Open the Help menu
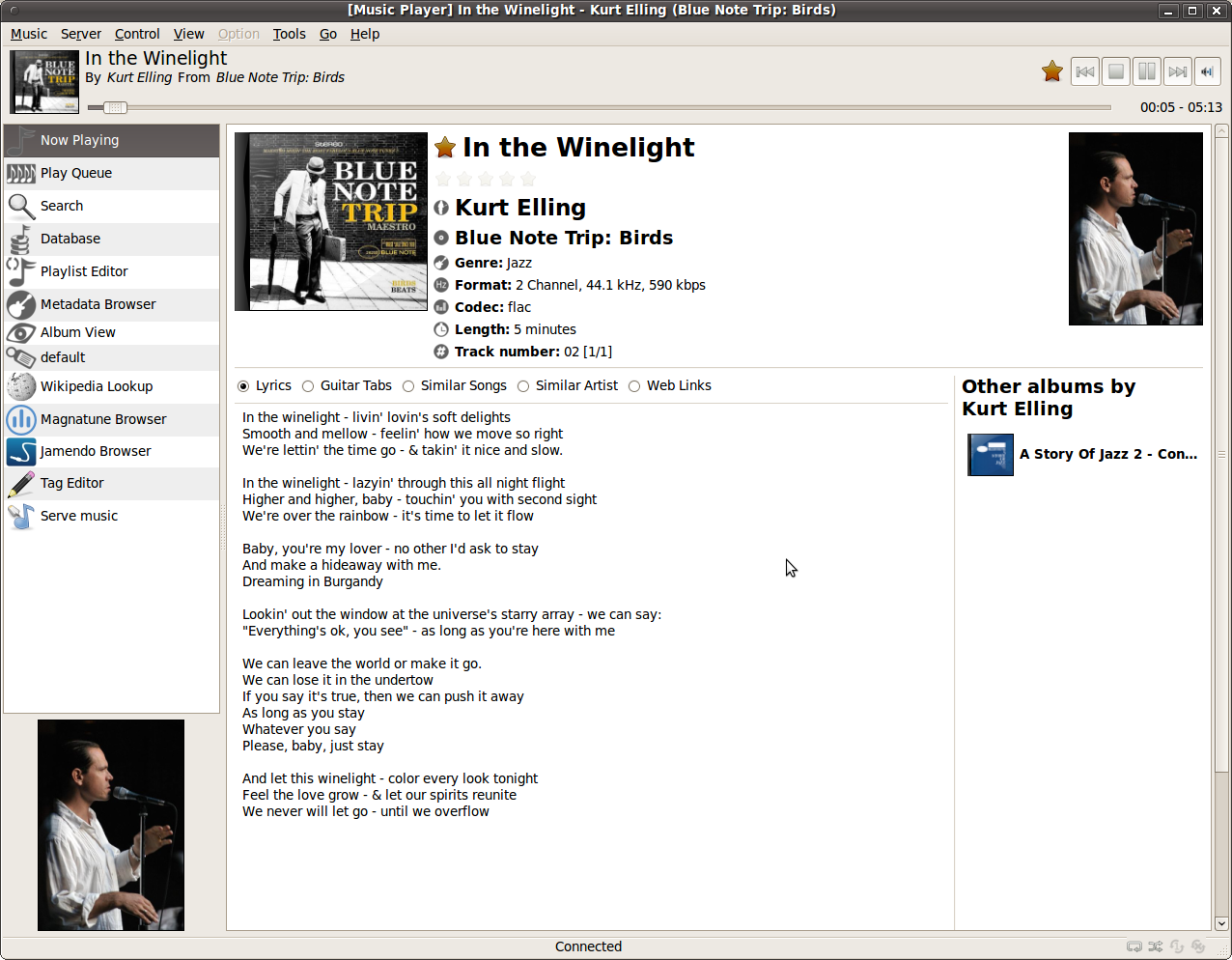The width and height of the screenshot is (1232, 960). 365,34
